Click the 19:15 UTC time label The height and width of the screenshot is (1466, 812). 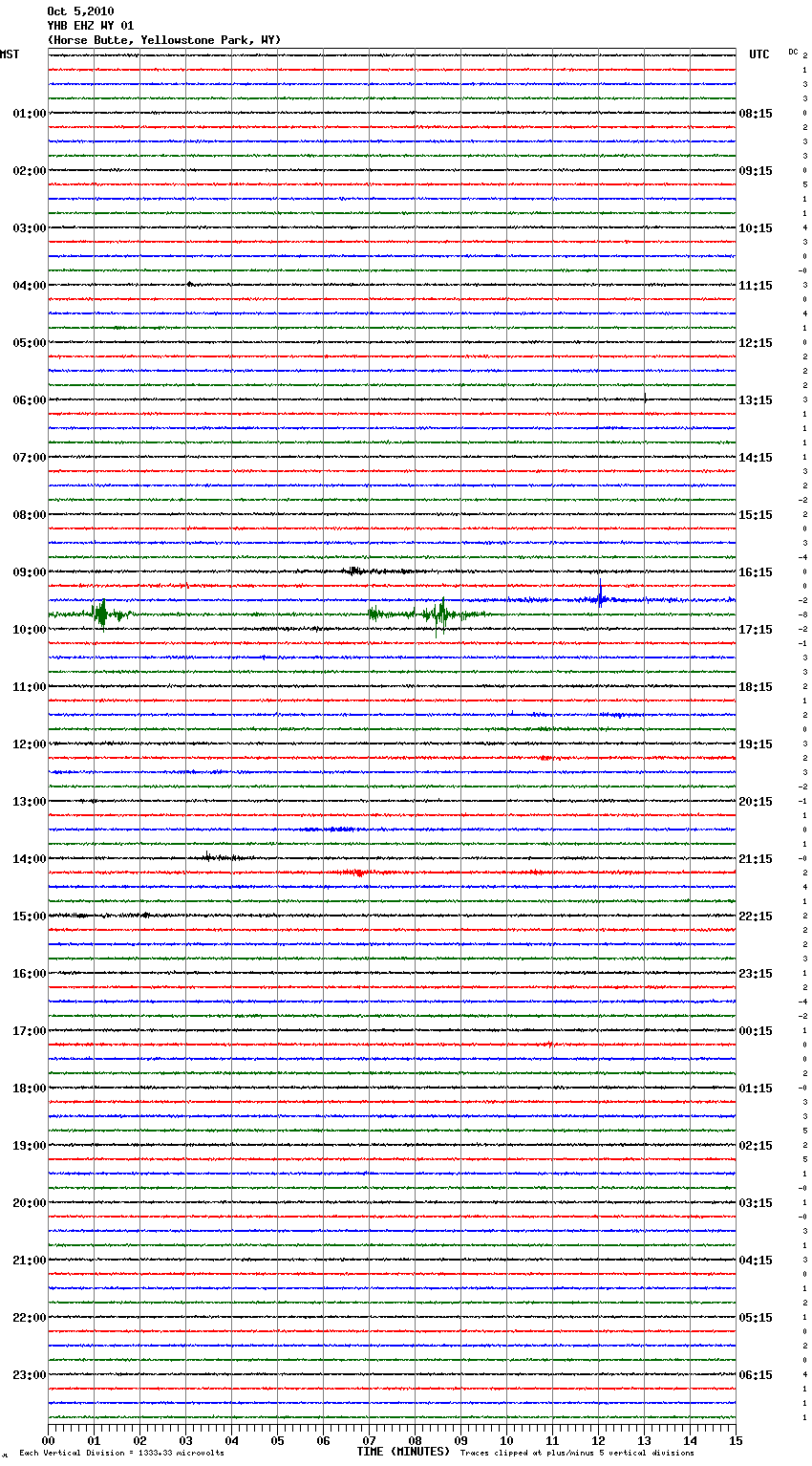click(x=756, y=744)
